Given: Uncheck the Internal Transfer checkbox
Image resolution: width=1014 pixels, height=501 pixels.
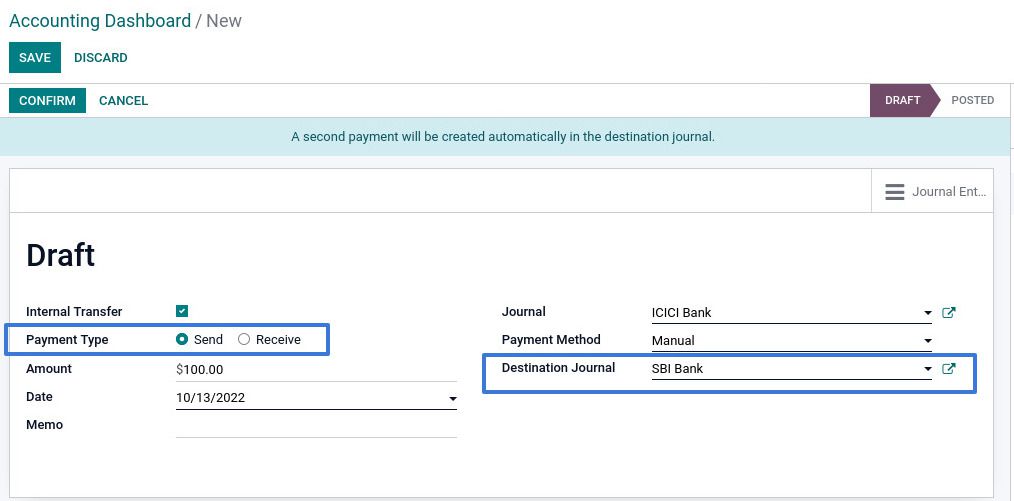Looking at the screenshot, I should (182, 312).
